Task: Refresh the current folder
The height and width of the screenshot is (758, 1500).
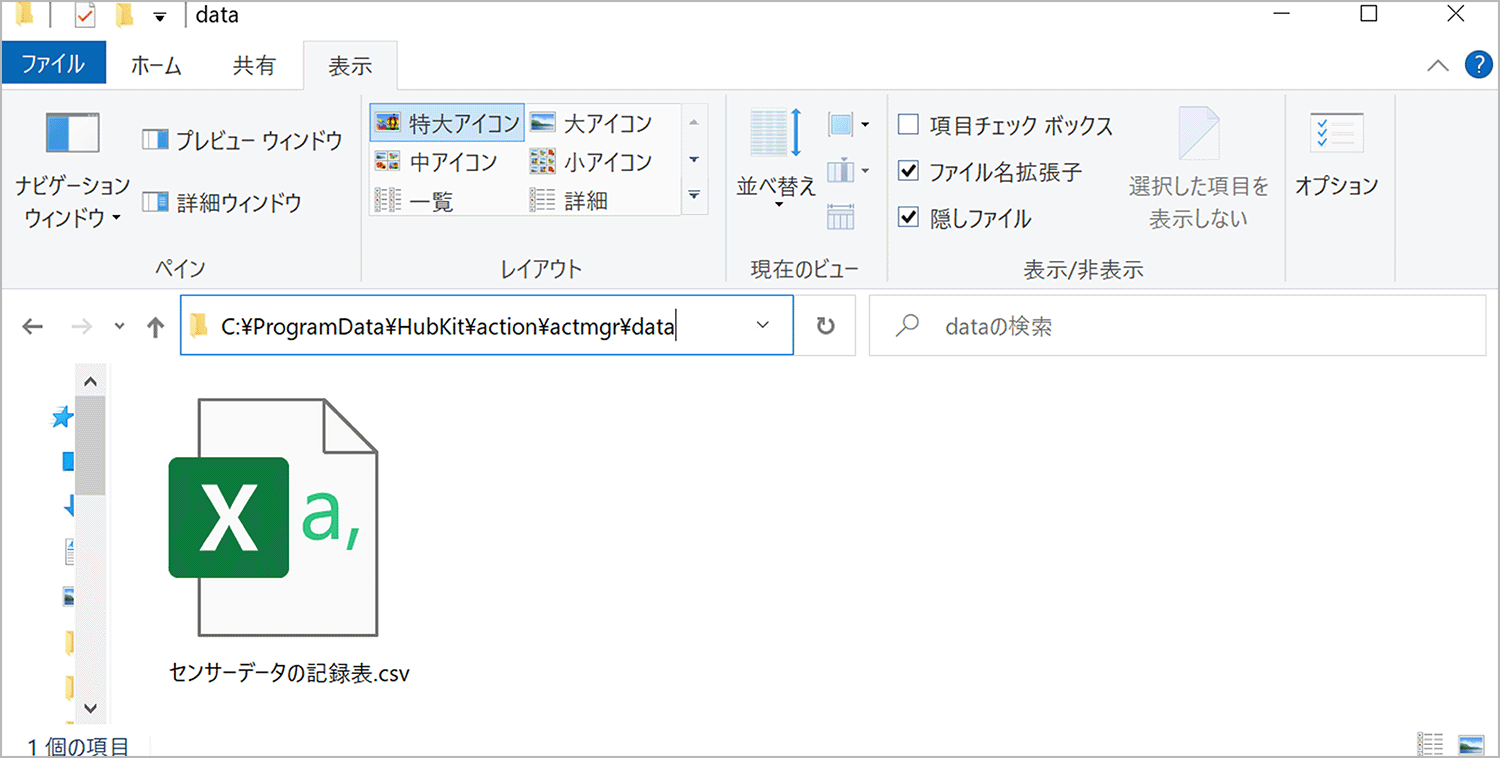Action: tap(825, 326)
